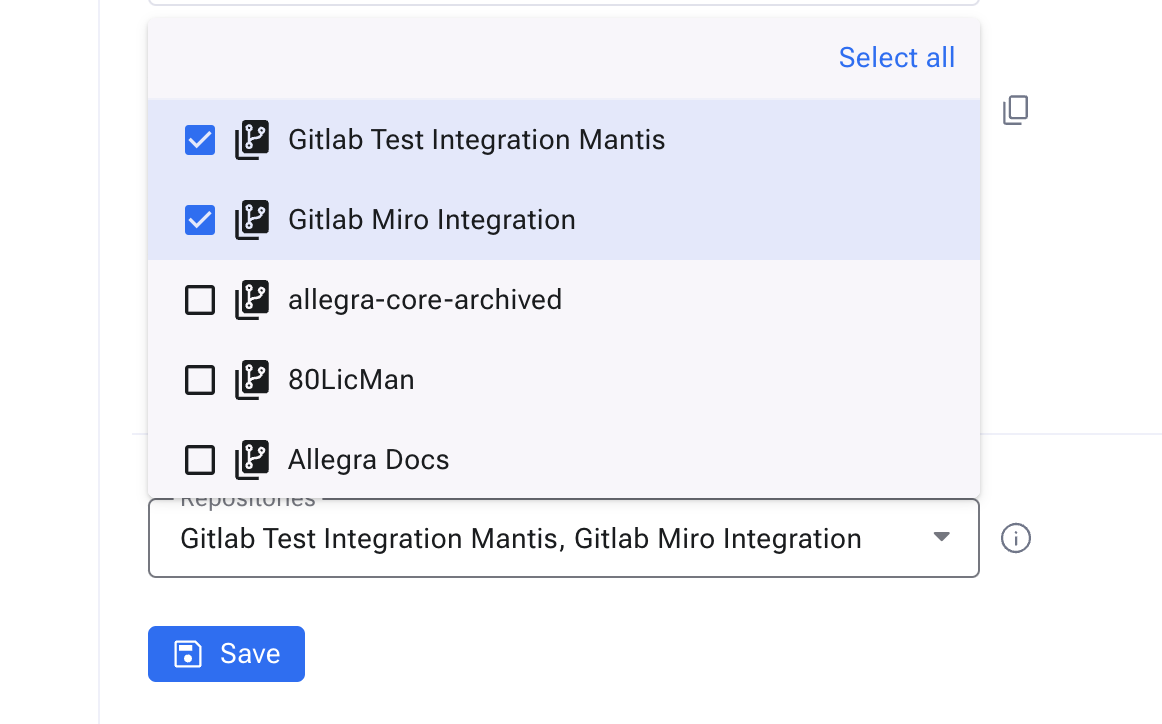The height and width of the screenshot is (724, 1162).
Task: Uncheck Gitlab Miro Integration
Action: pyautogui.click(x=199, y=219)
